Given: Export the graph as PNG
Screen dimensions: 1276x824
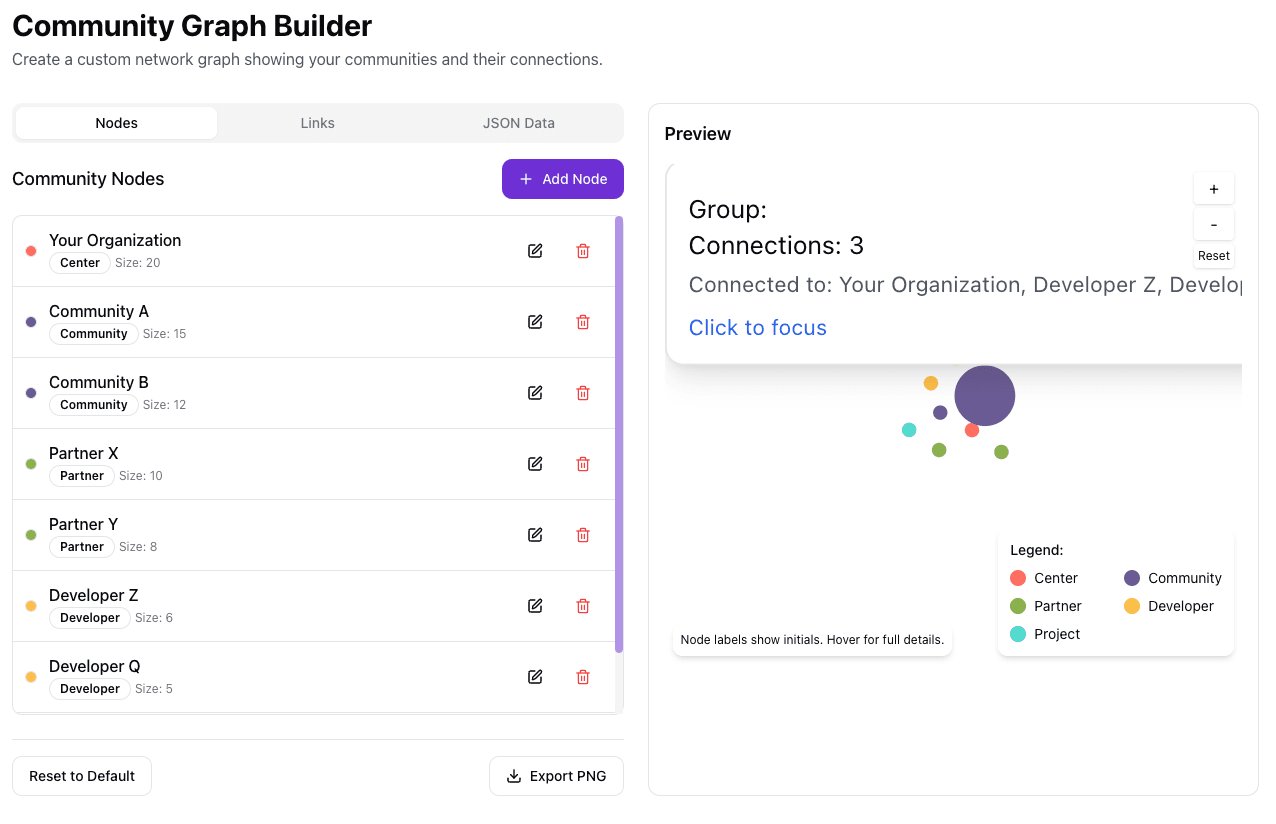Looking at the screenshot, I should point(556,776).
